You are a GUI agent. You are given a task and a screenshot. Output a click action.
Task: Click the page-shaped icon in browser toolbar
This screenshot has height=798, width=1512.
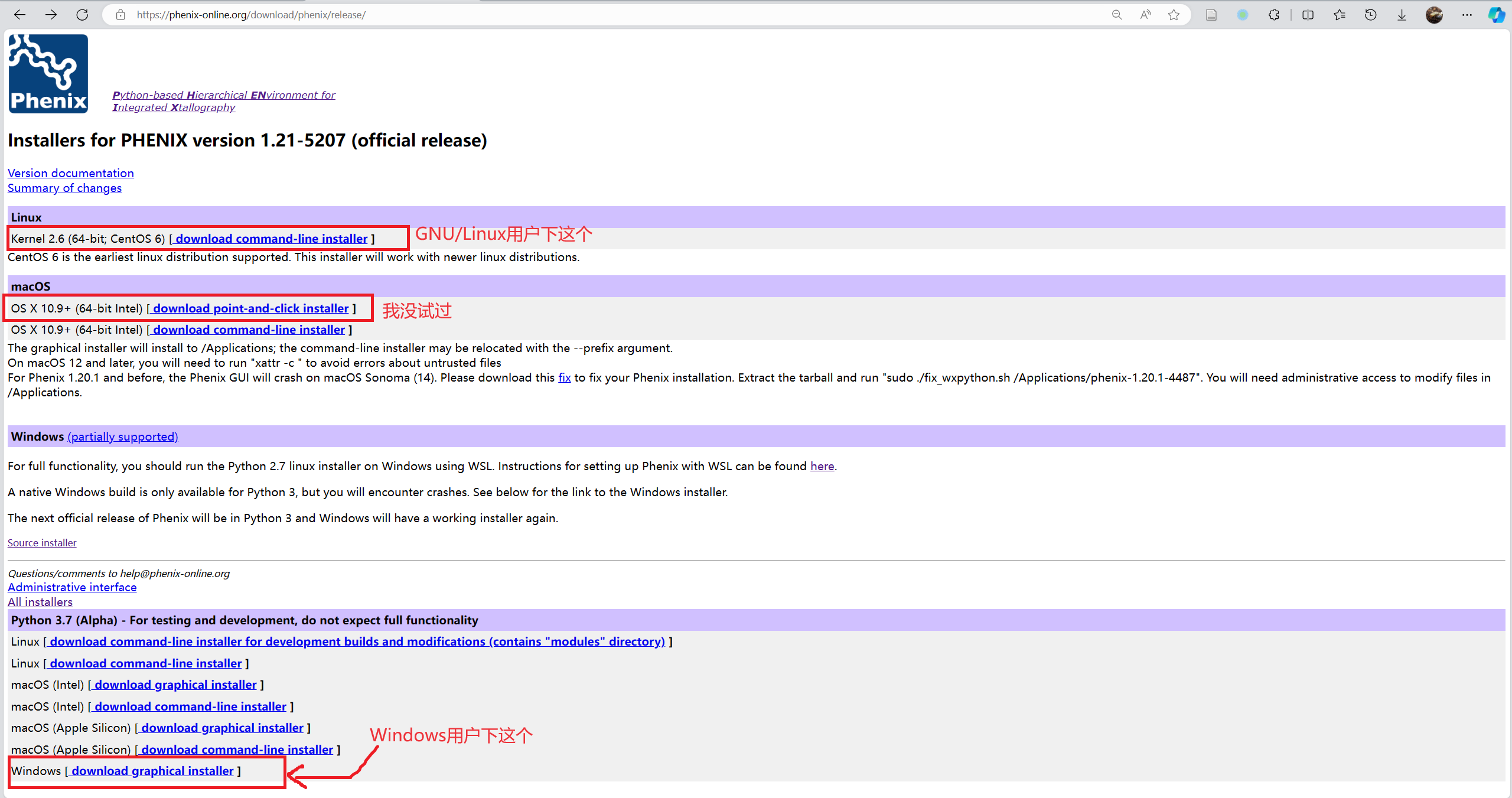click(1211, 15)
